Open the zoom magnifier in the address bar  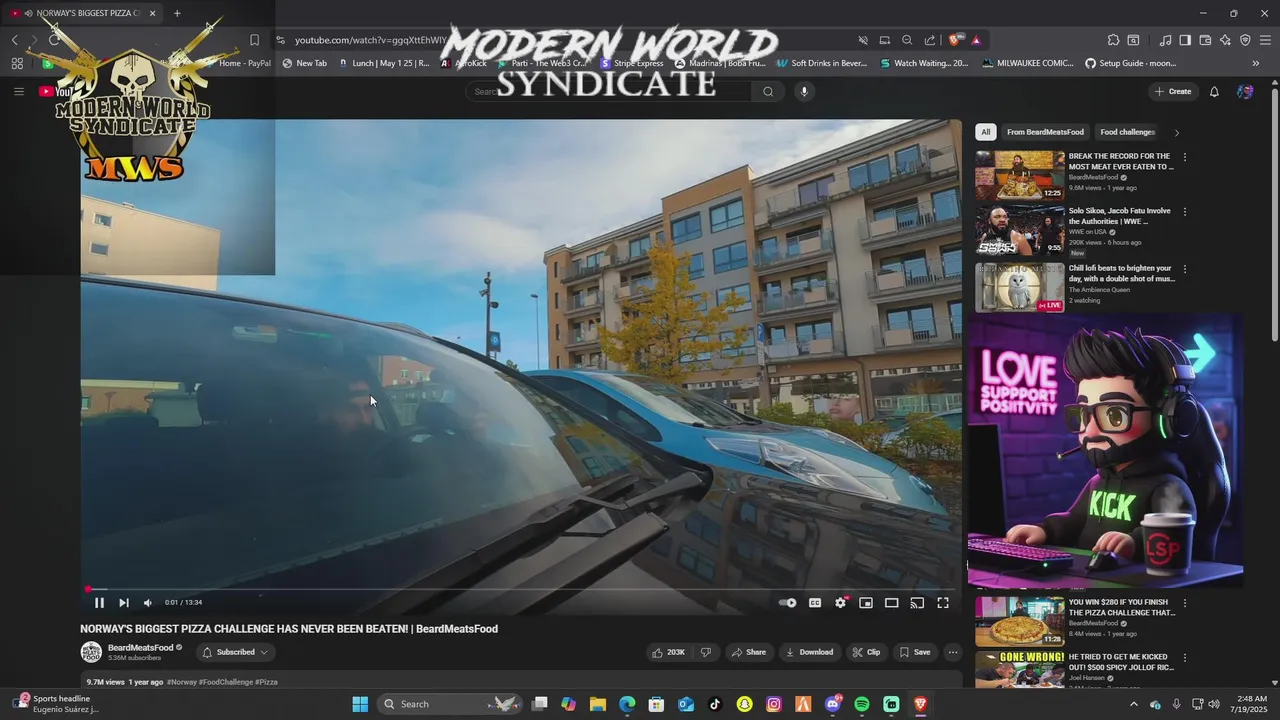click(907, 40)
